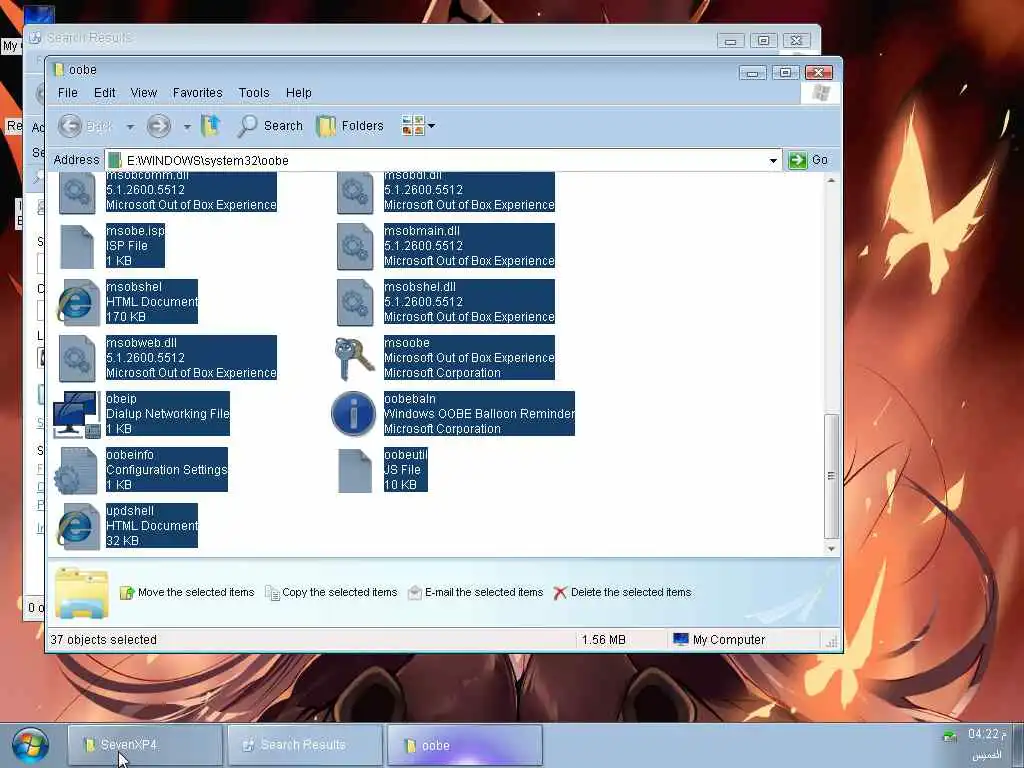
Task: Click Move the selected items
Action: (x=188, y=592)
